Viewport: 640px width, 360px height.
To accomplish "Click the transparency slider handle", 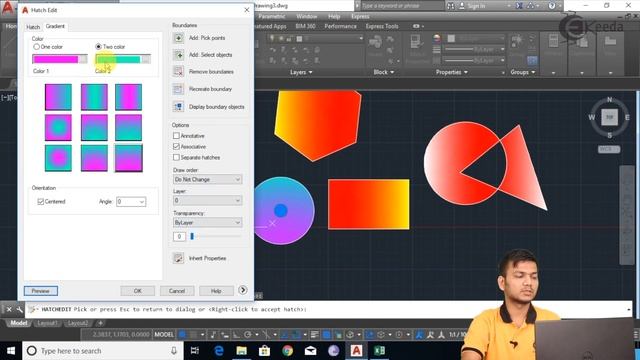I will tap(192, 236).
